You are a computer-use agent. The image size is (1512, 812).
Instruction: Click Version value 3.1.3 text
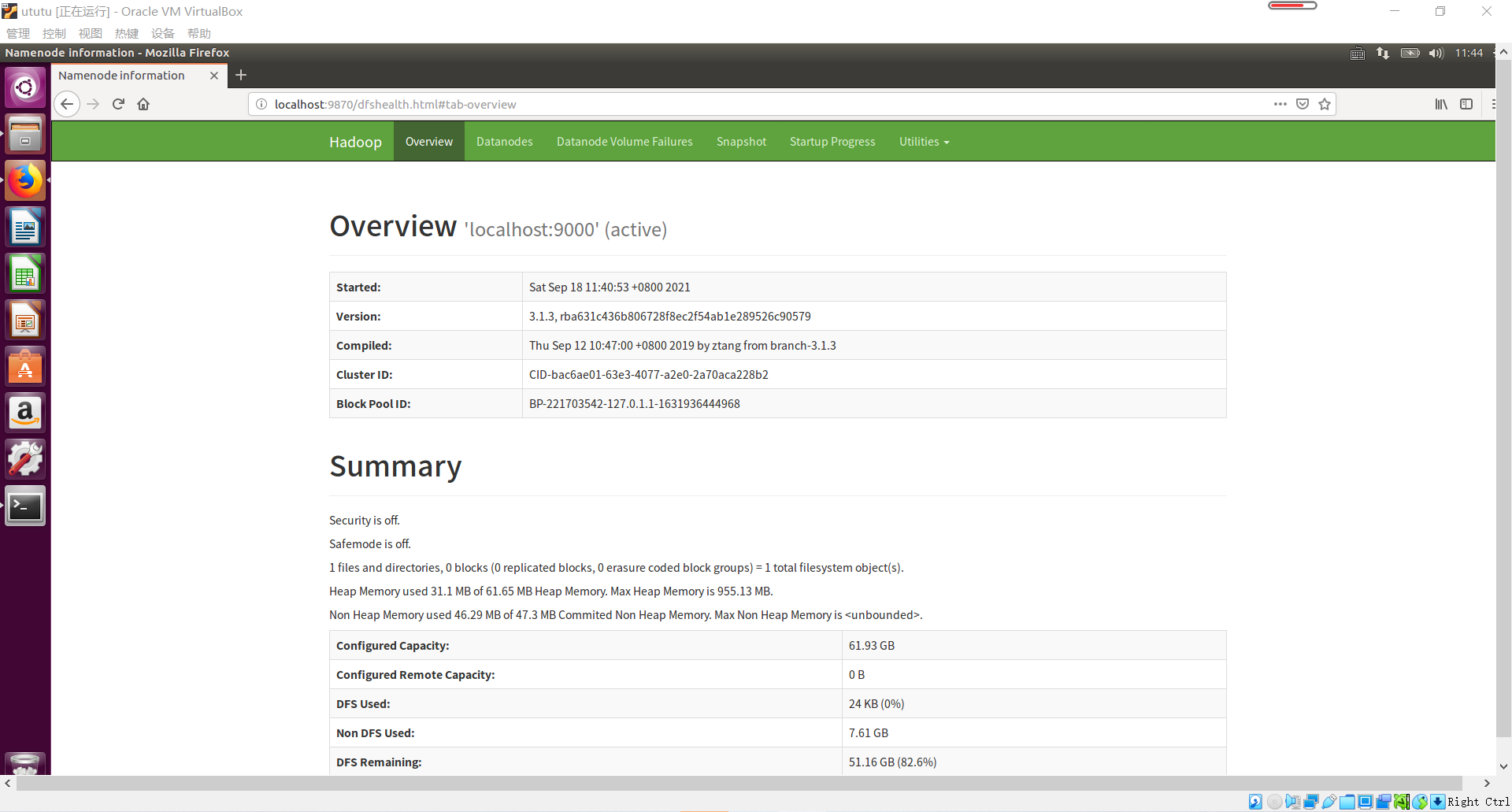[x=669, y=317]
